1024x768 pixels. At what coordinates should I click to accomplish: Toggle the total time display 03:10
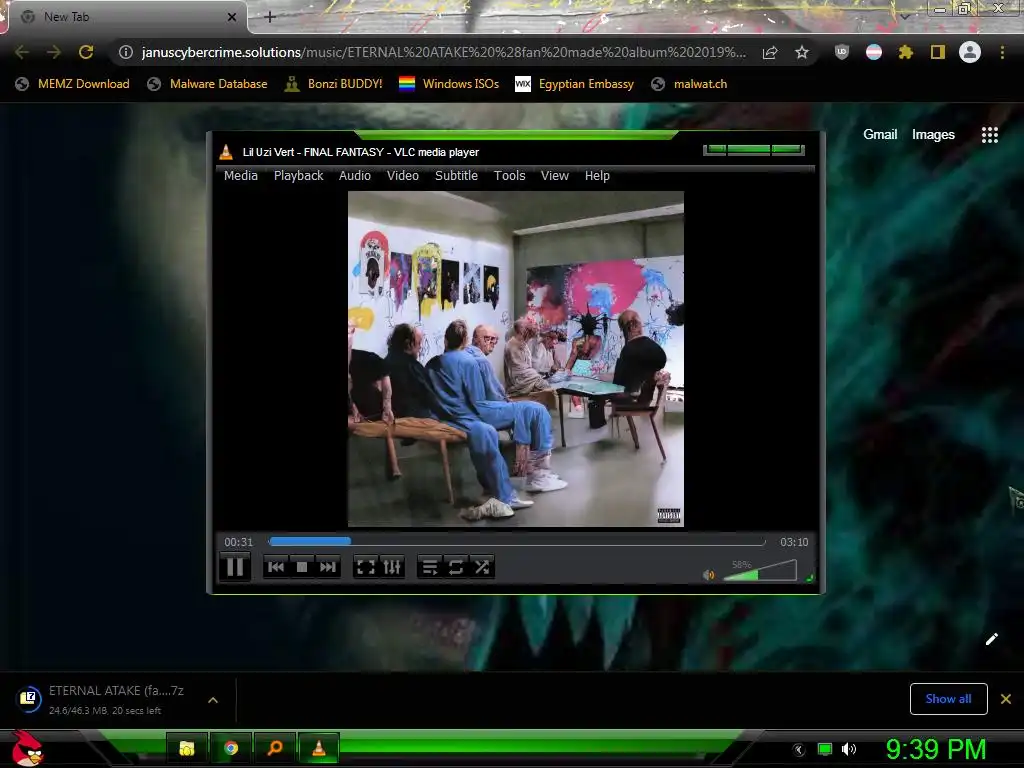794,542
